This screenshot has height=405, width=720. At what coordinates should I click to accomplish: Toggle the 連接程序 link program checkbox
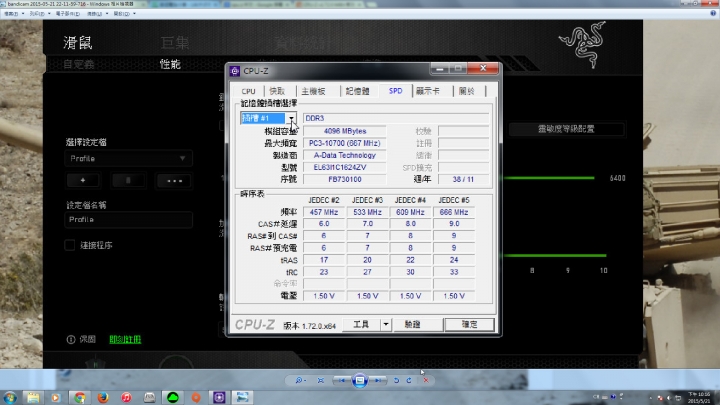(70, 245)
